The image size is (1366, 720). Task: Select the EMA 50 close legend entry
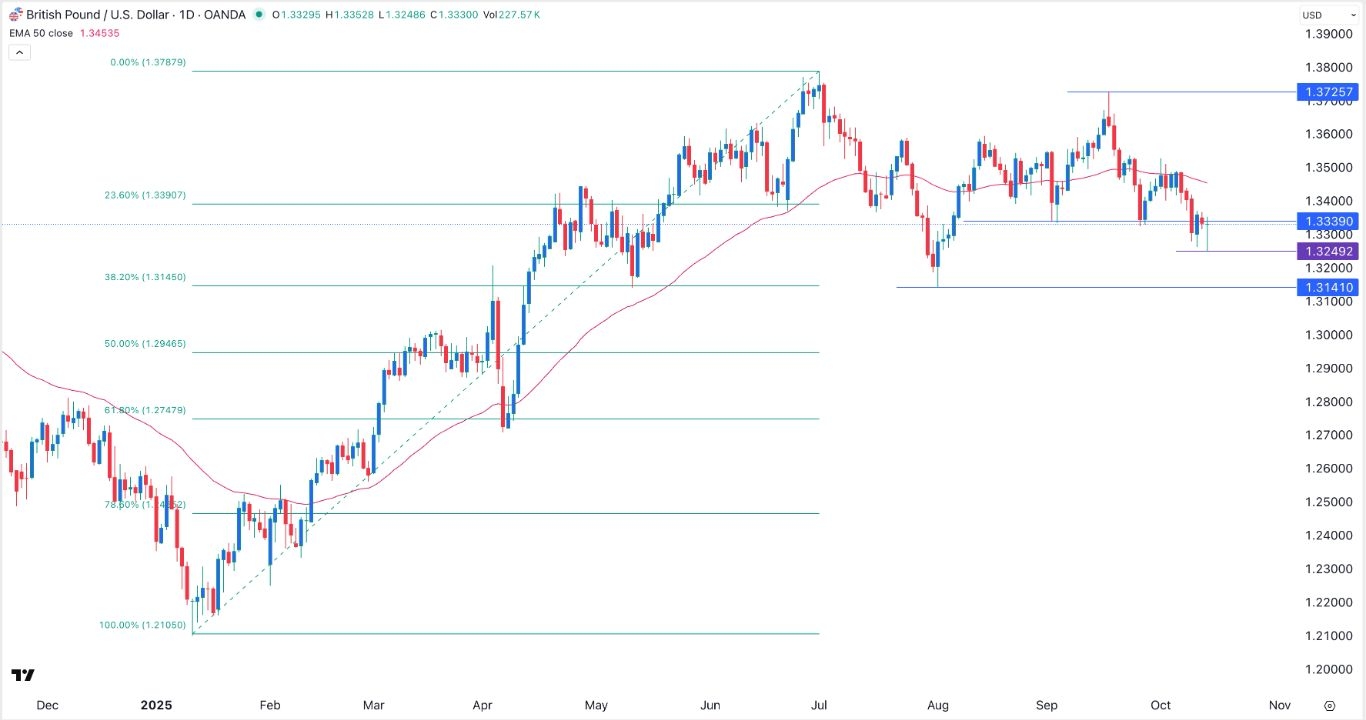[40, 33]
